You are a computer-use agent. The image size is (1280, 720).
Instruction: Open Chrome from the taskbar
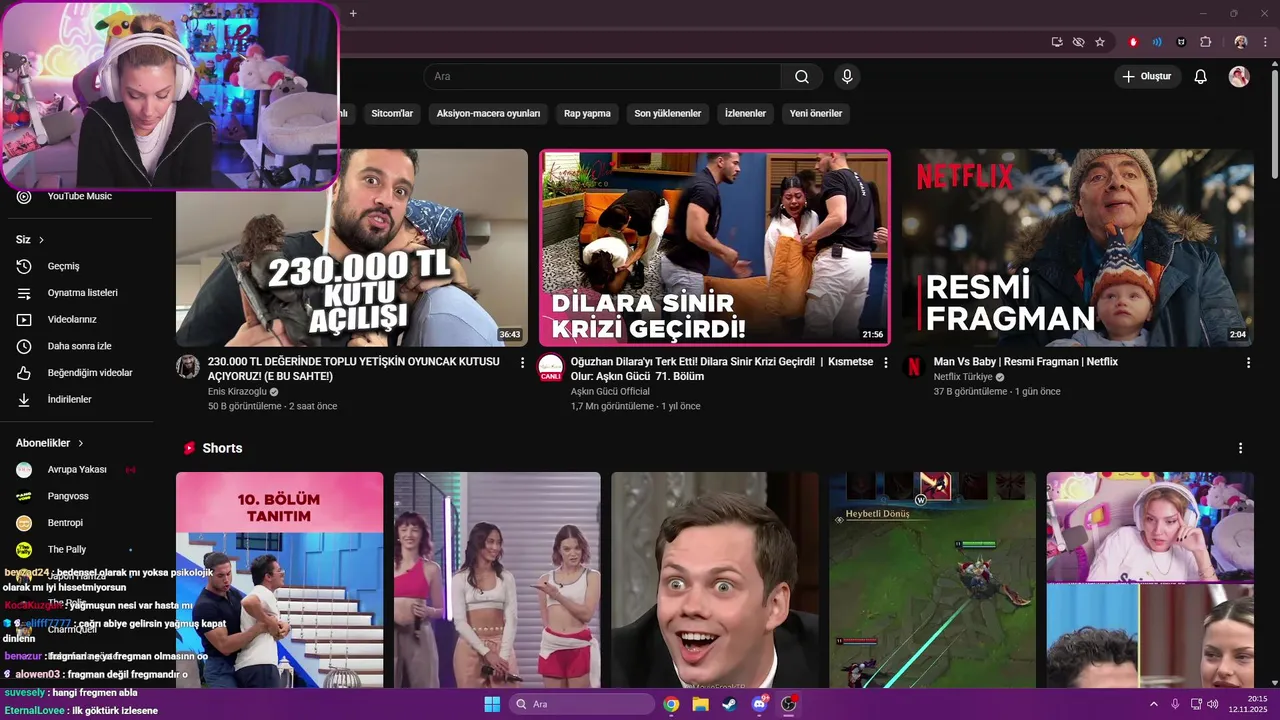pos(671,704)
